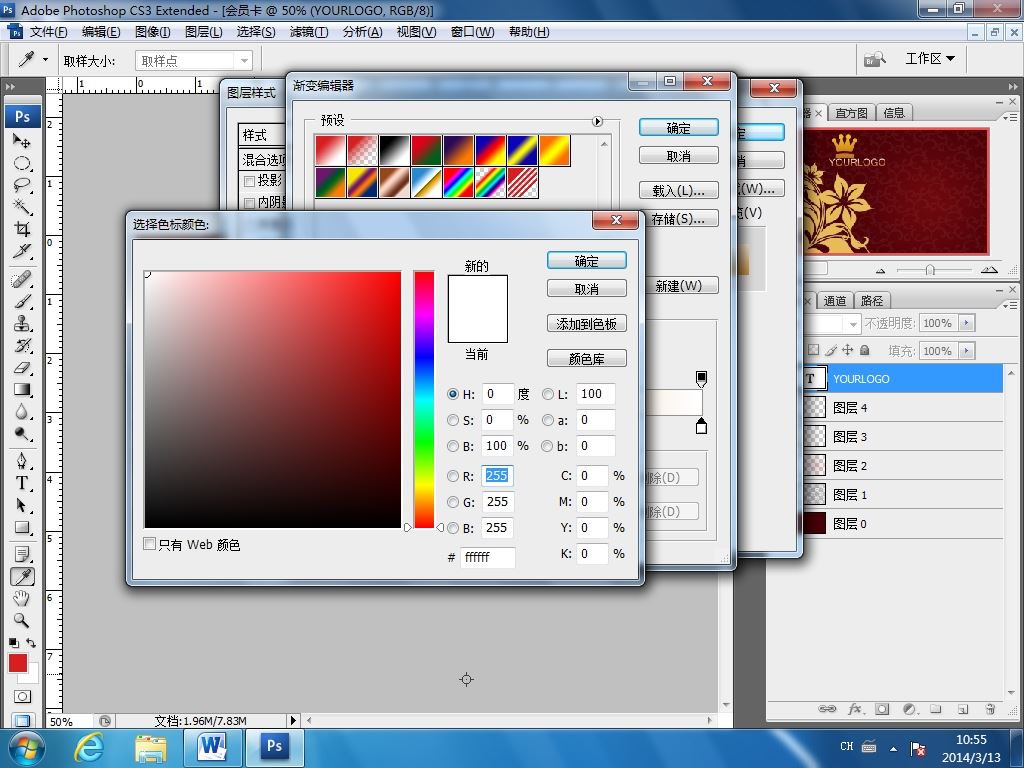
Task: Select the Move tool in toolbox
Action: (22, 140)
